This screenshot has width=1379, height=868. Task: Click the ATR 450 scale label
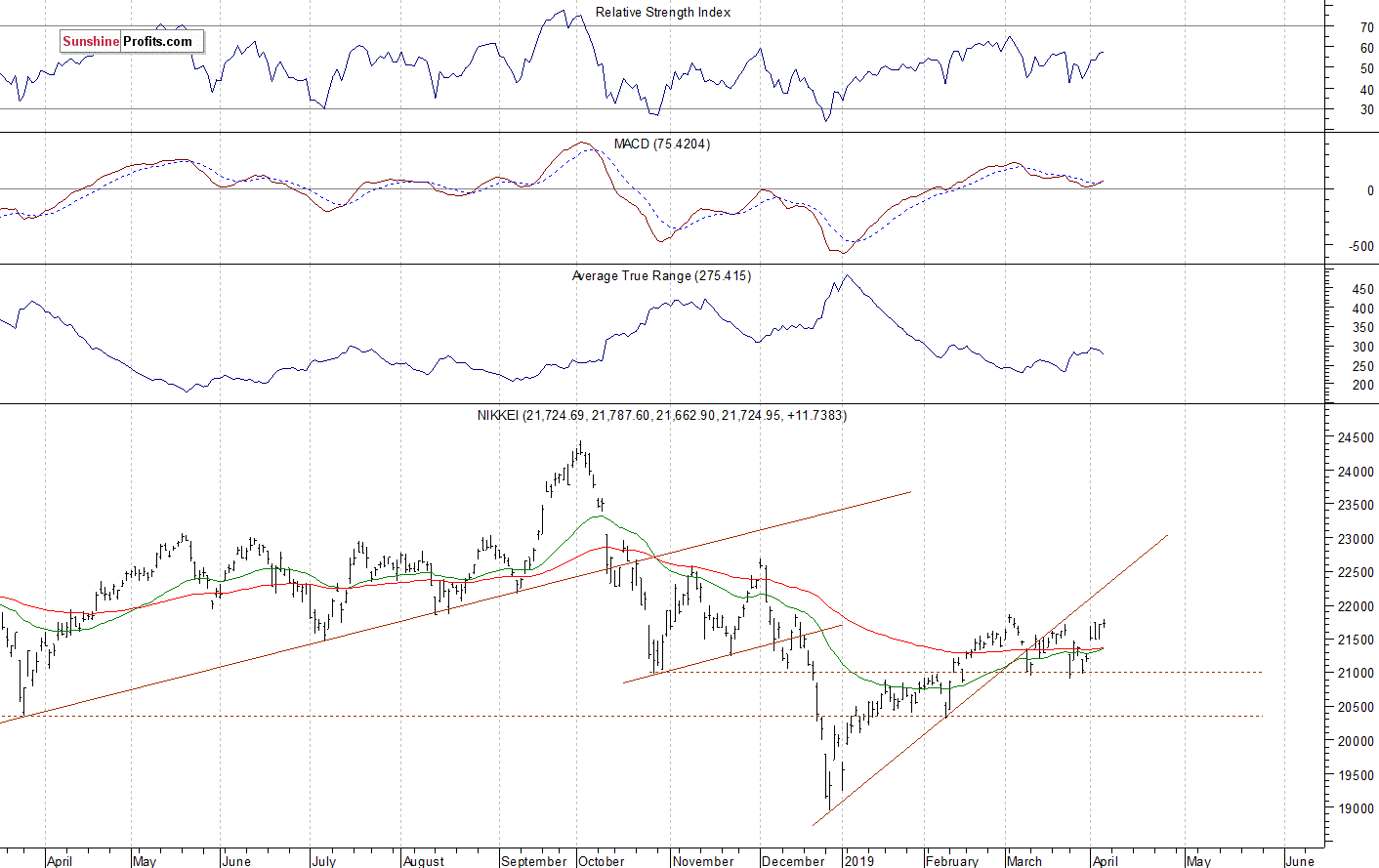pos(1363,290)
